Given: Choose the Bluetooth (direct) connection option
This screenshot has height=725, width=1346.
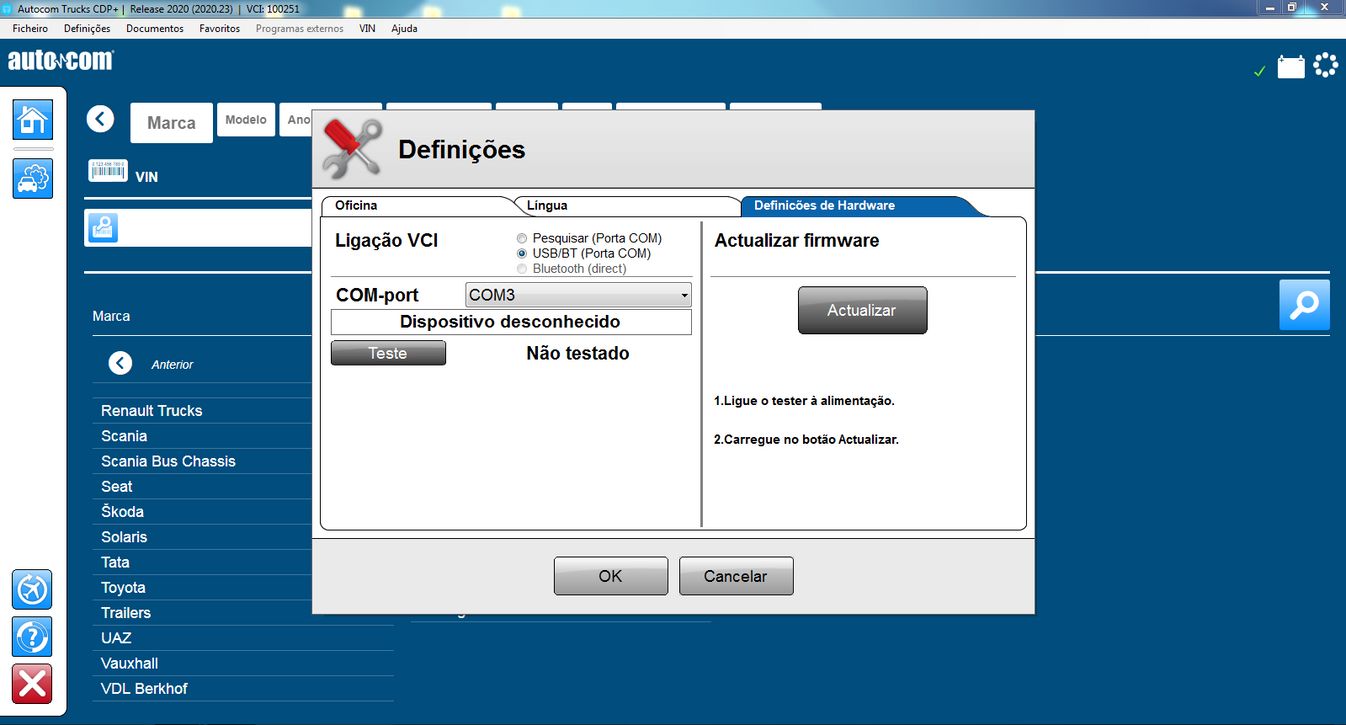Looking at the screenshot, I should coord(521,268).
